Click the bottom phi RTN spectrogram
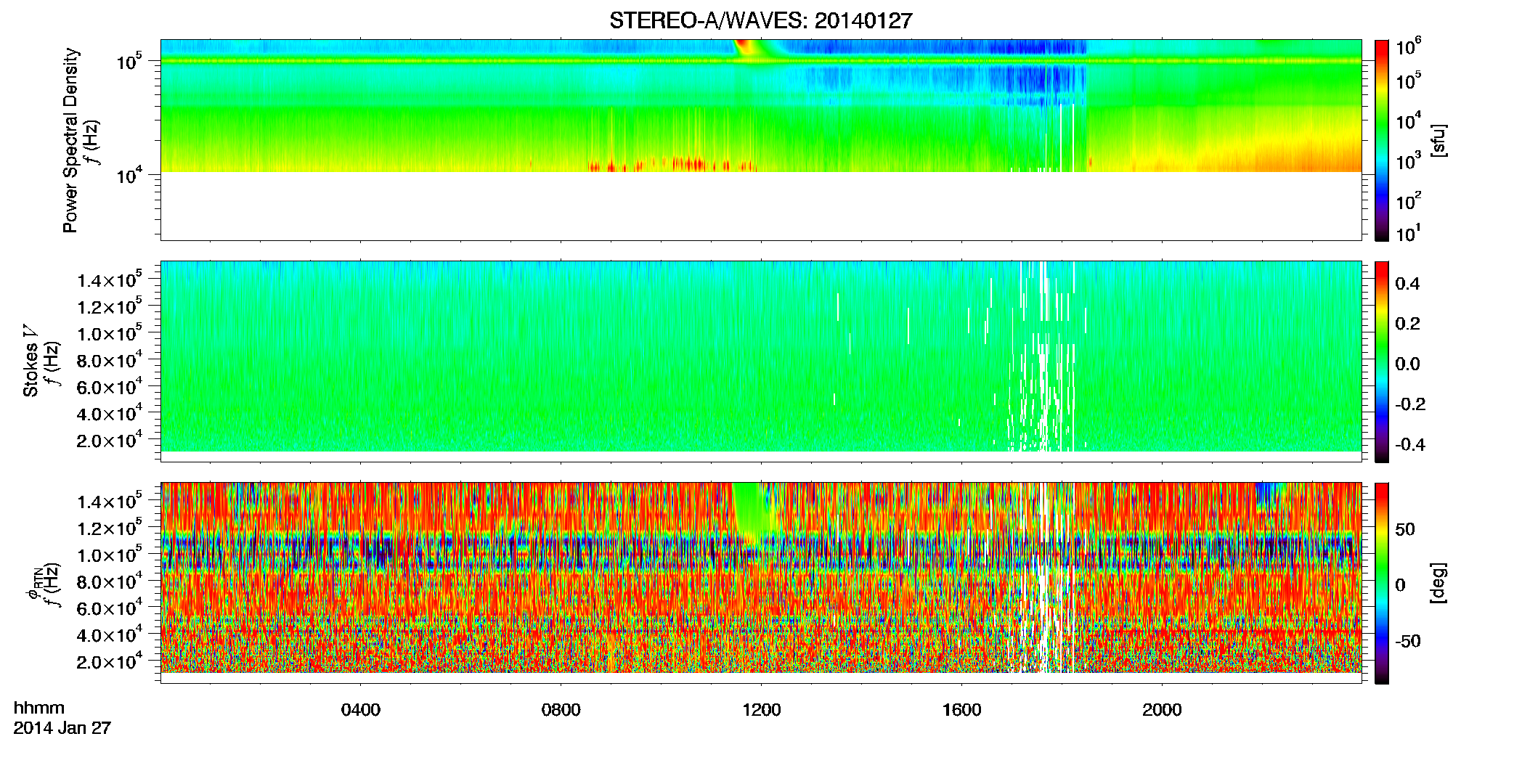The width and height of the screenshot is (1522, 784). (761, 583)
